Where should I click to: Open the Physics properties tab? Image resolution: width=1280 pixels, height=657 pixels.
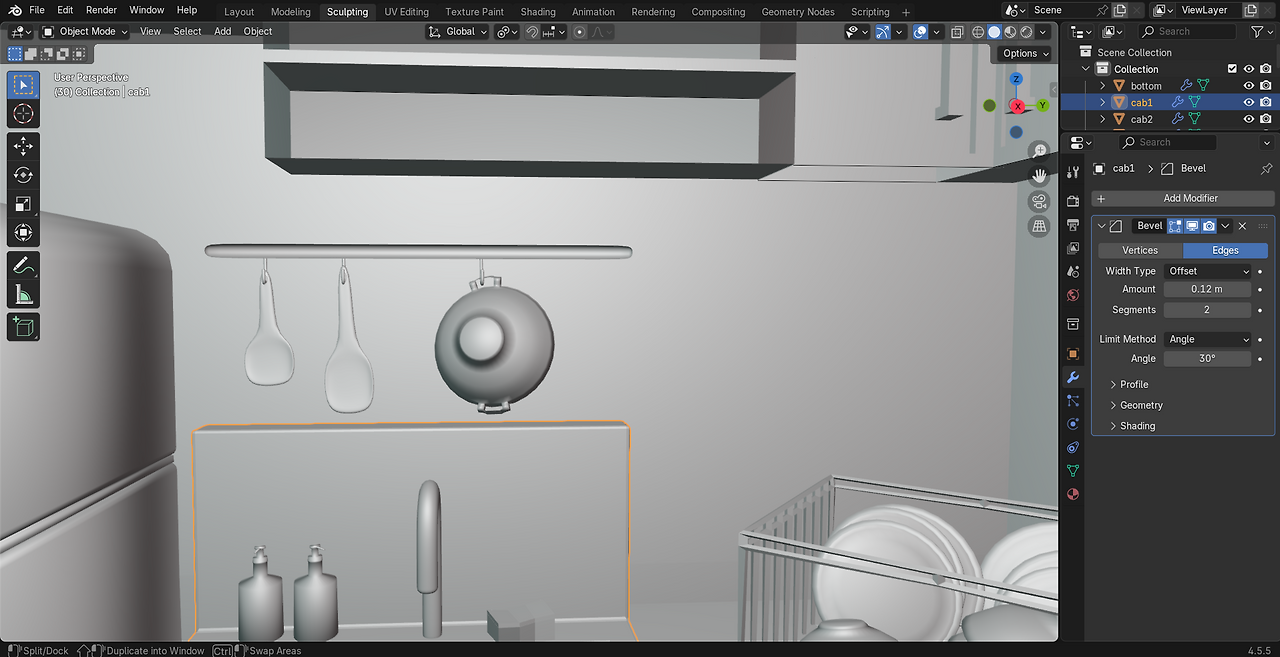(1073, 424)
